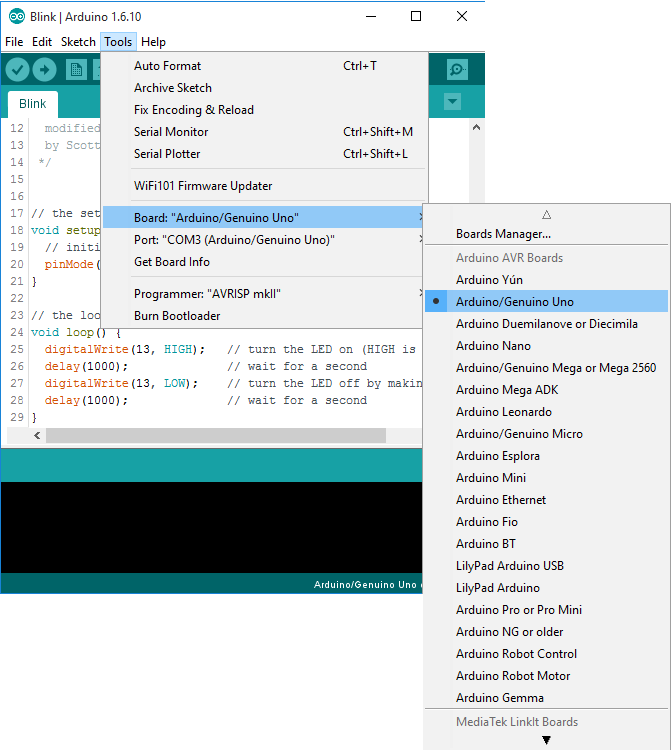Choose Arduino Gemma board
Viewport: 671px width, 750px height.
[546, 698]
